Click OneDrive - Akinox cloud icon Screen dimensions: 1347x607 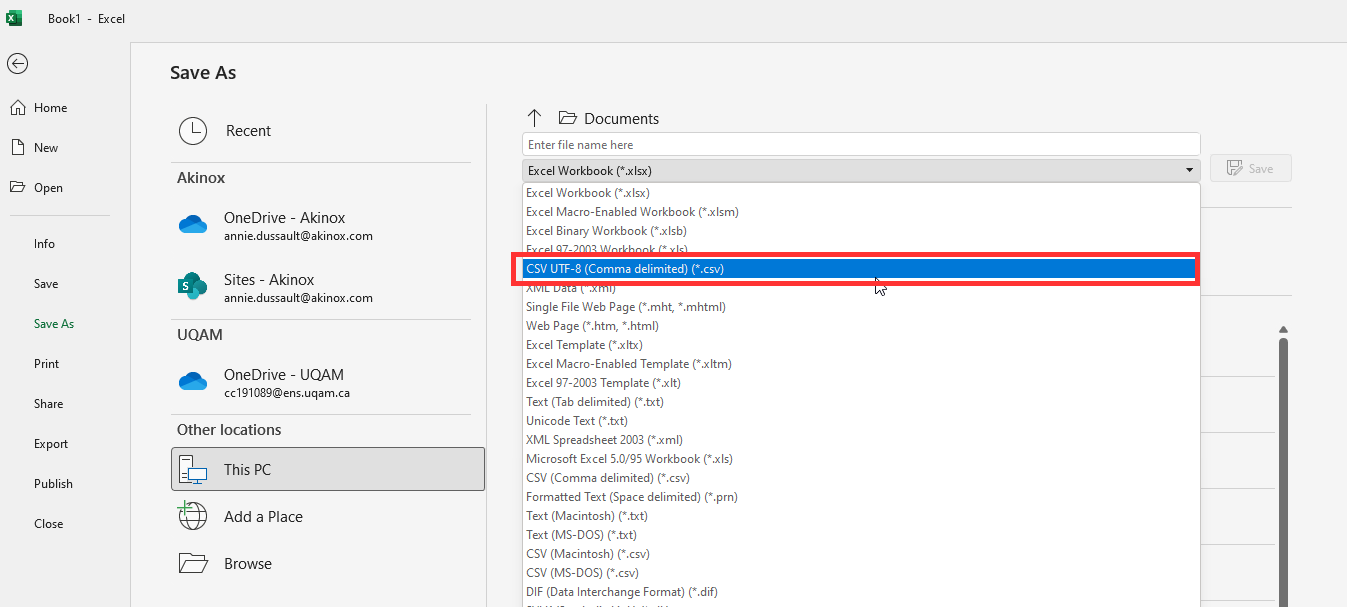192,225
